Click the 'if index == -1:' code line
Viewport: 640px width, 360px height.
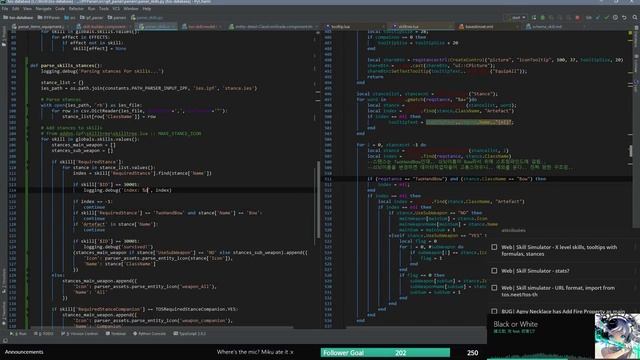point(92,201)
